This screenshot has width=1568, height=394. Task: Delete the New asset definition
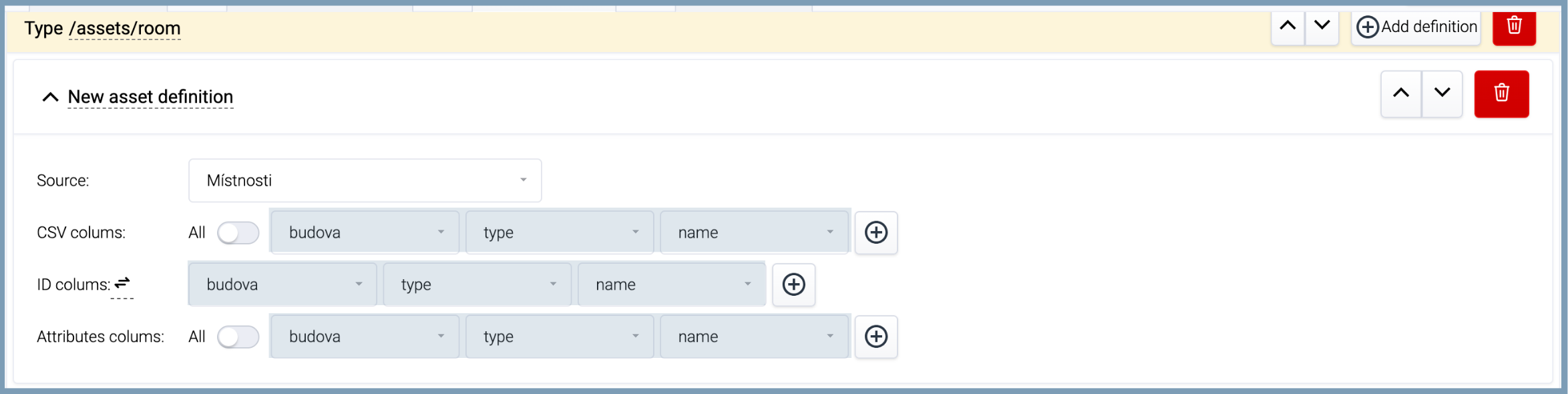click(1501, 93)
